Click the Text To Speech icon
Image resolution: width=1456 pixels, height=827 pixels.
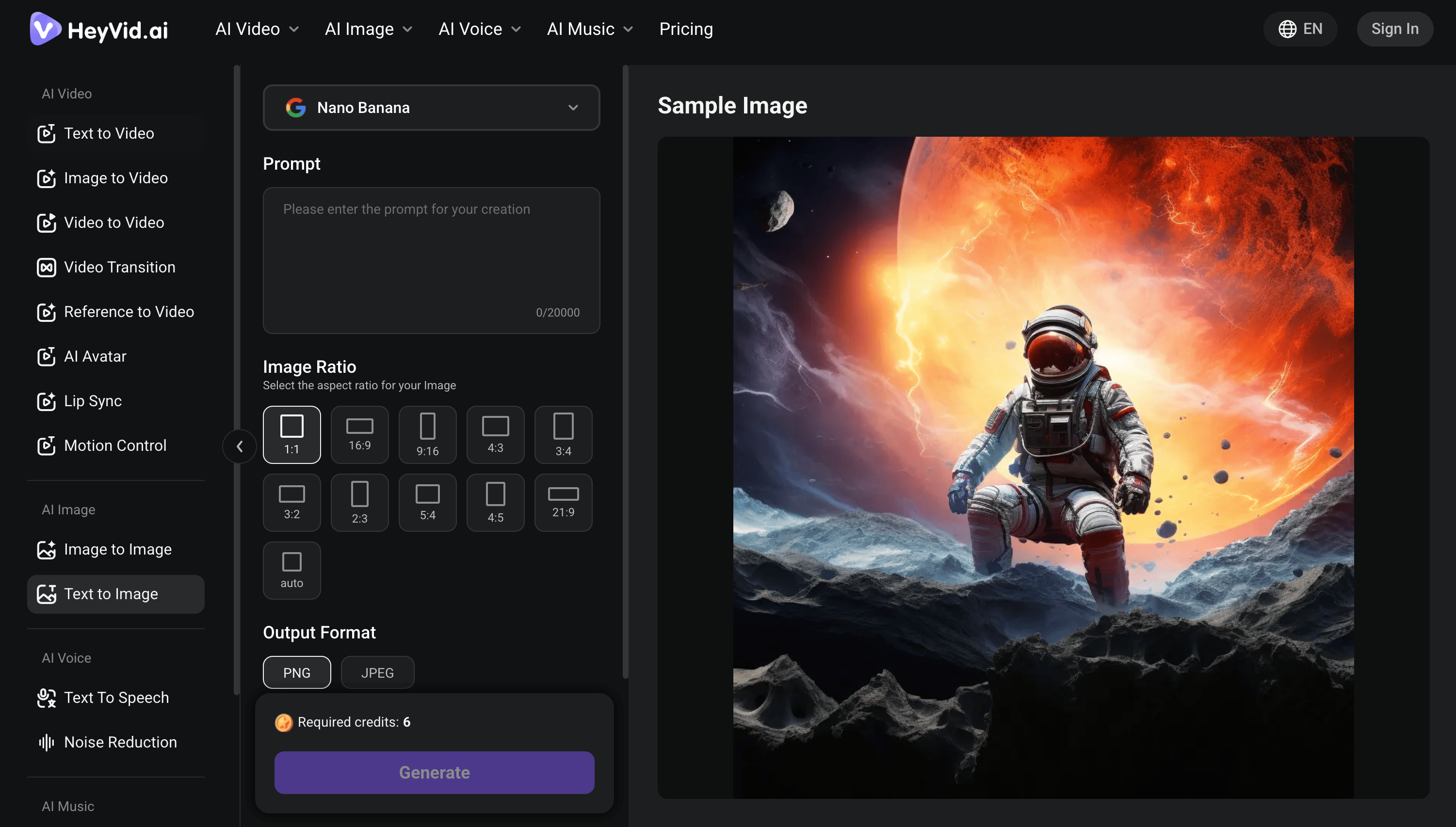tap(46, 698)
